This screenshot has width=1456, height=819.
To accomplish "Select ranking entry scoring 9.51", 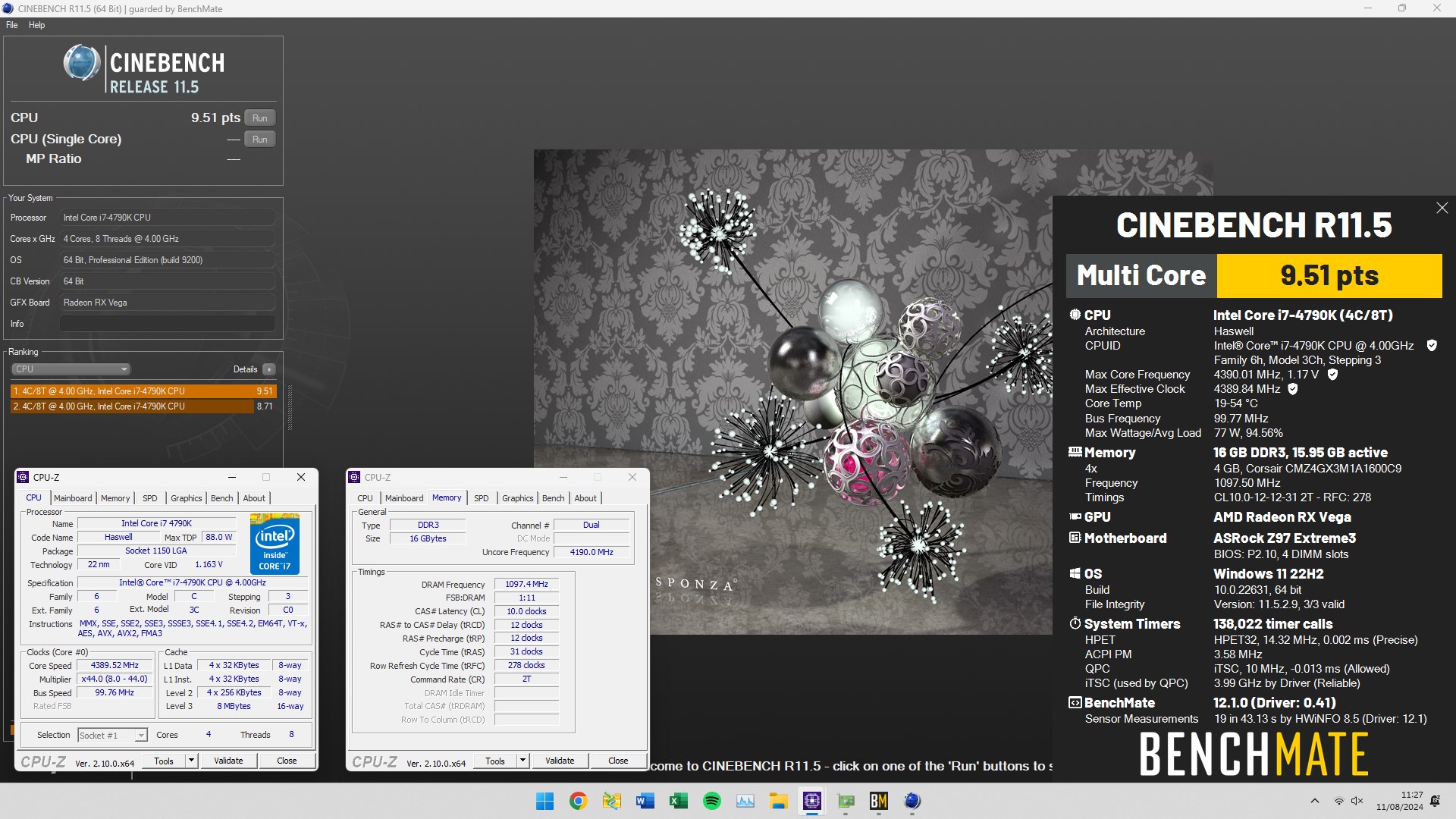I will click(143, 391).
